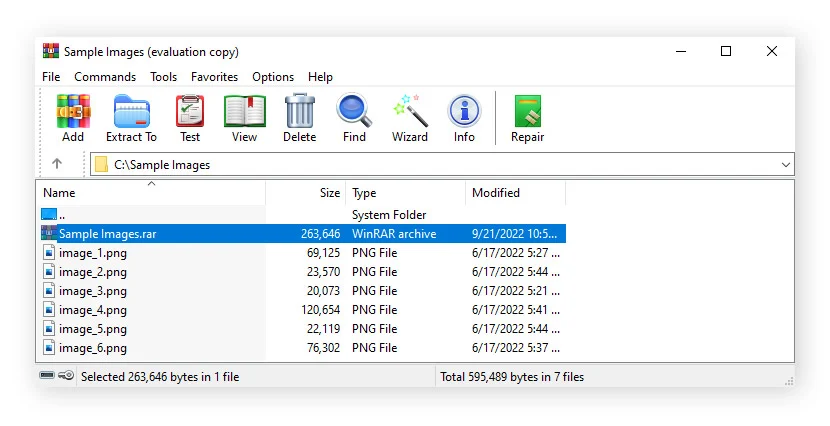Click the 6/17/2022 5:41 modified date
Screen dimensions: 830x426
(516, 310)
